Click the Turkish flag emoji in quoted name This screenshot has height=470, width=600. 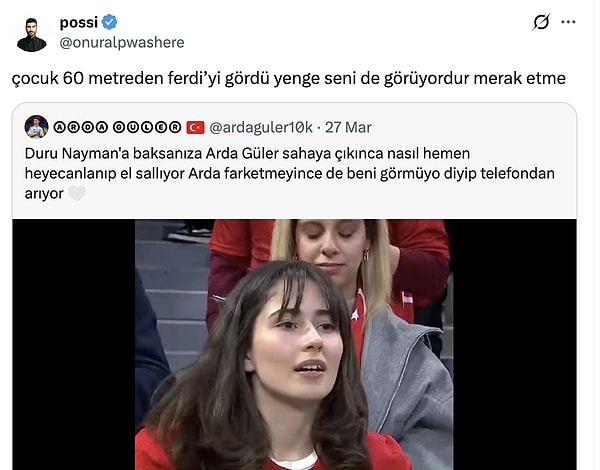pyautogui.click(x=195, y=127)
